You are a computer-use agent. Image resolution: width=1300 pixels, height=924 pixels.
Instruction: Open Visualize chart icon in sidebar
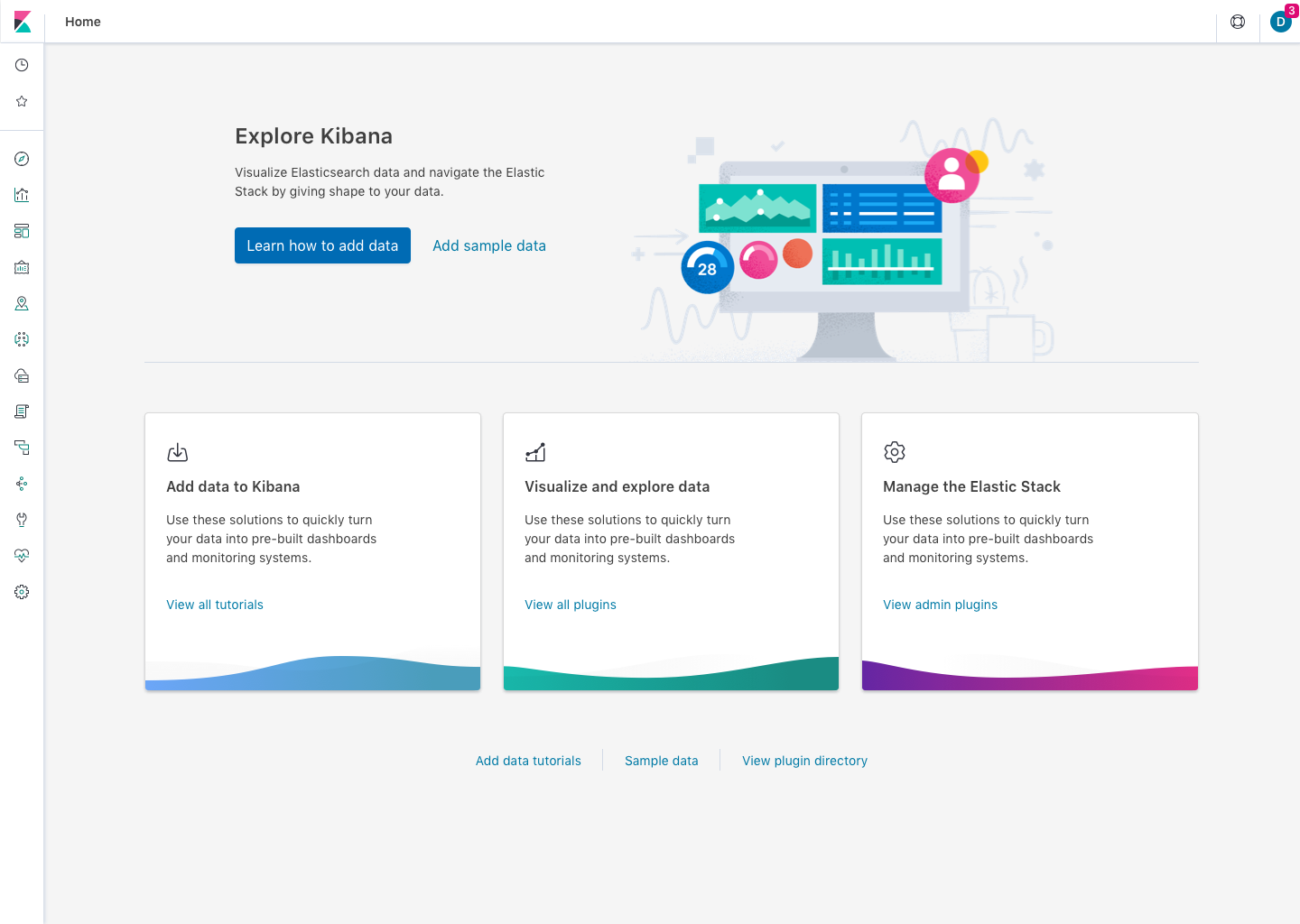pos(22,195)
